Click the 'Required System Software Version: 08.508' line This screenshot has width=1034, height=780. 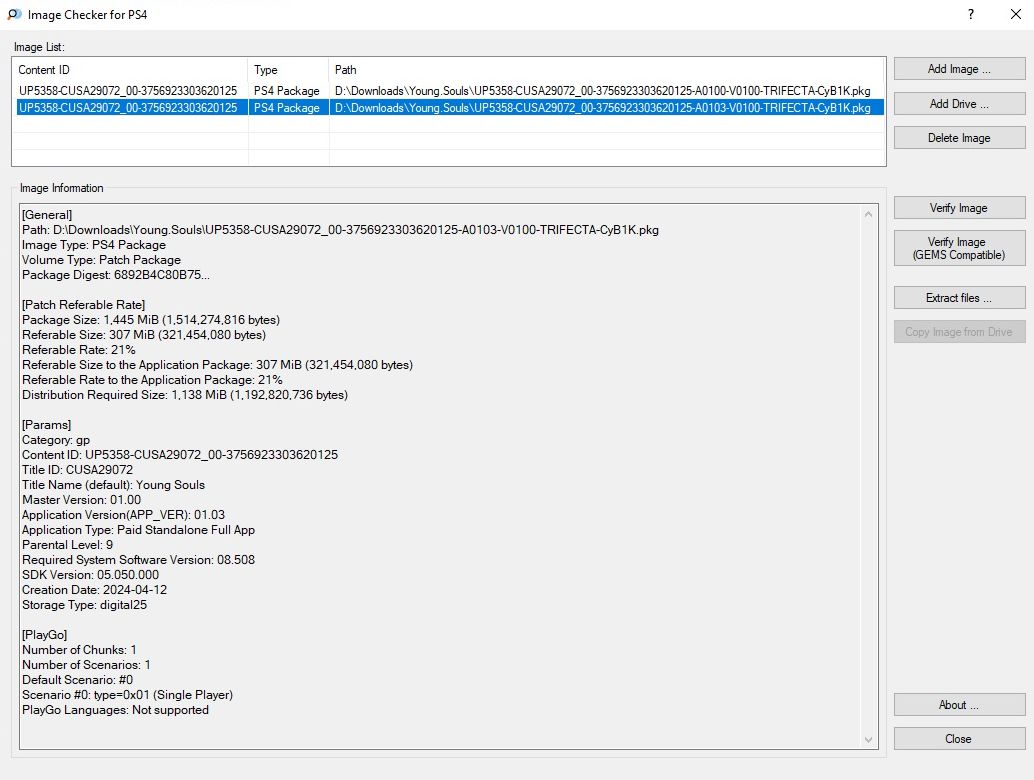tap(138, 560)
